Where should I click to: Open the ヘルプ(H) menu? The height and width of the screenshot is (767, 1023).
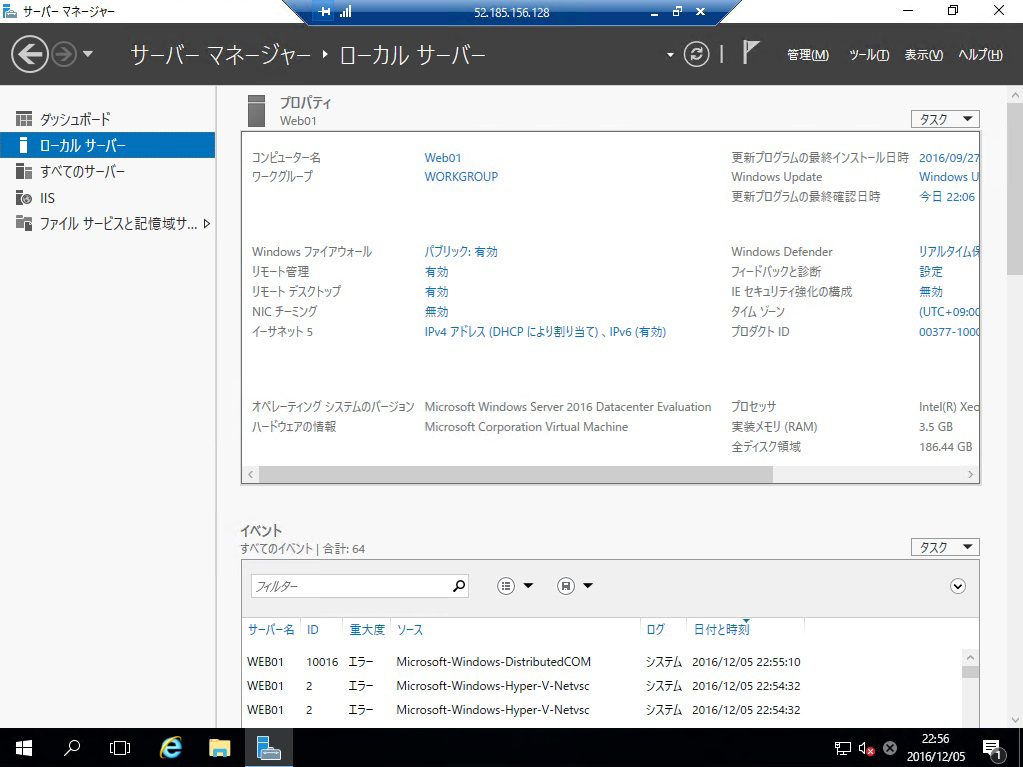980,55
